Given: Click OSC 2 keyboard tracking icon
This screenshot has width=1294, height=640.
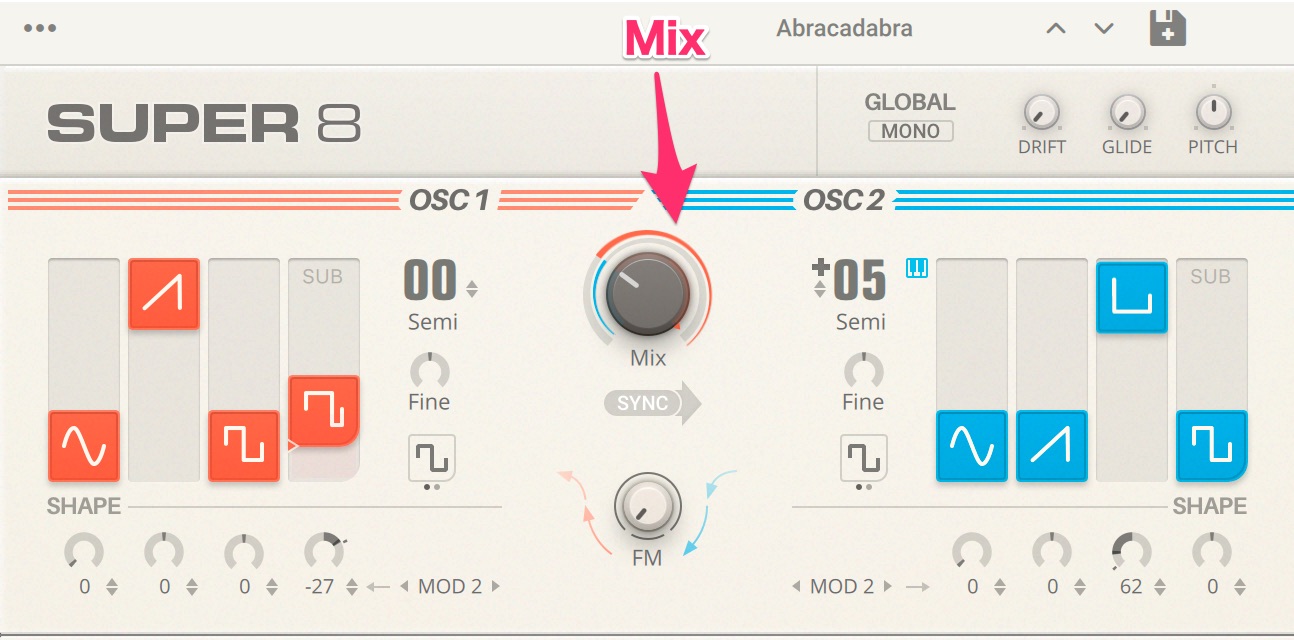Looking at the screenshot, I should click(x=917, y=268).
